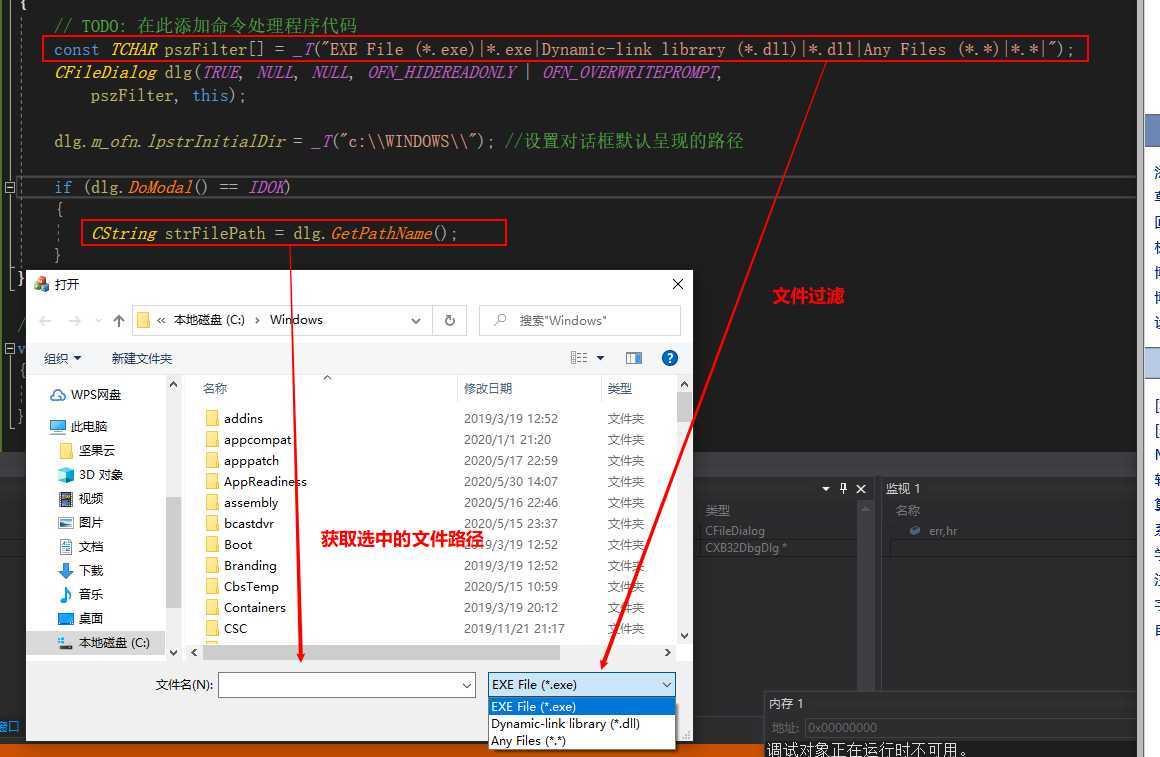This screenshot has height=757, width=1160.
Task: Select 3D 对象 in navigation pane
Action: click(90, 474)
